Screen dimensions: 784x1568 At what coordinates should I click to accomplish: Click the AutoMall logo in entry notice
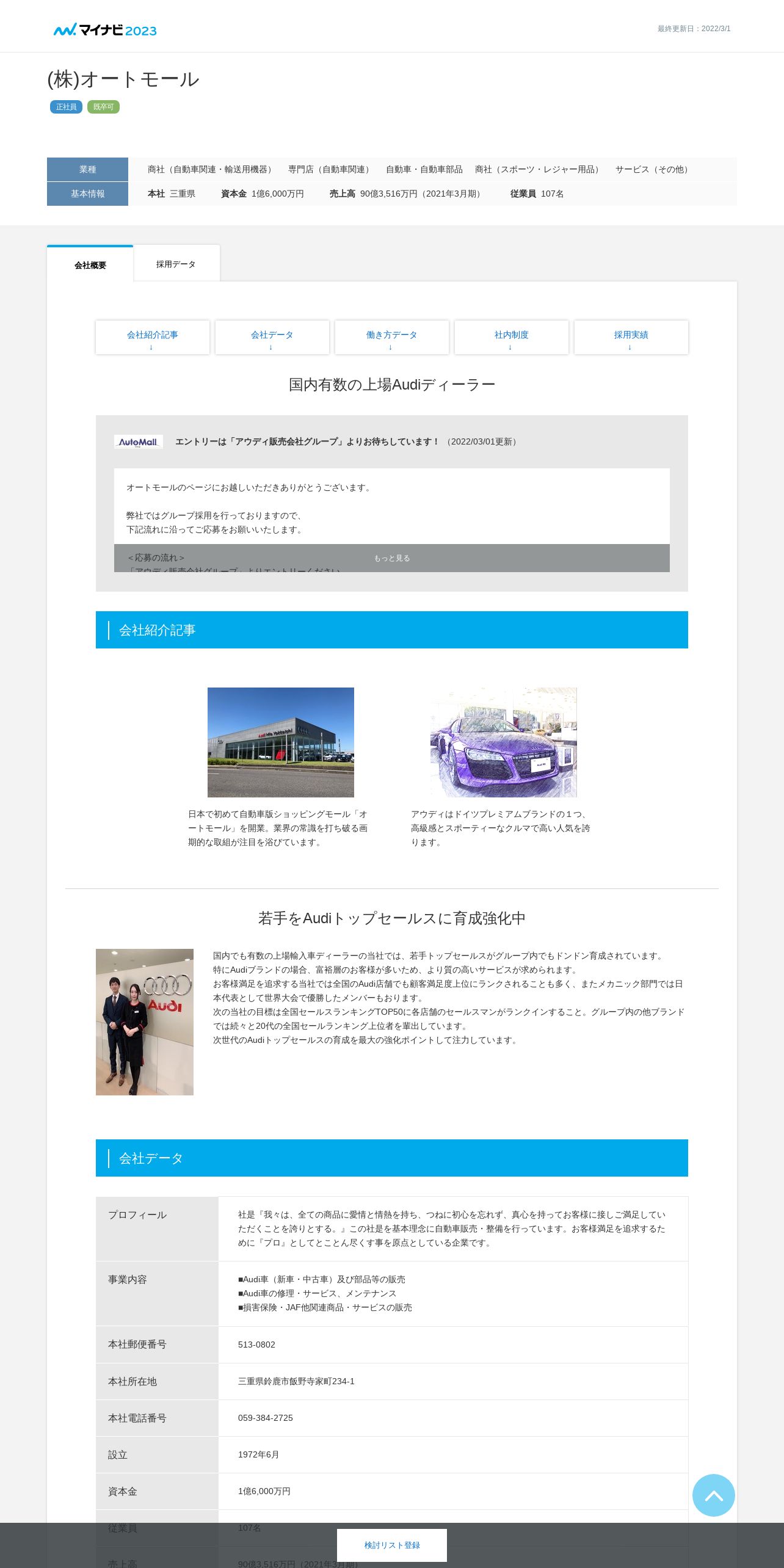[x=138, y=441]
